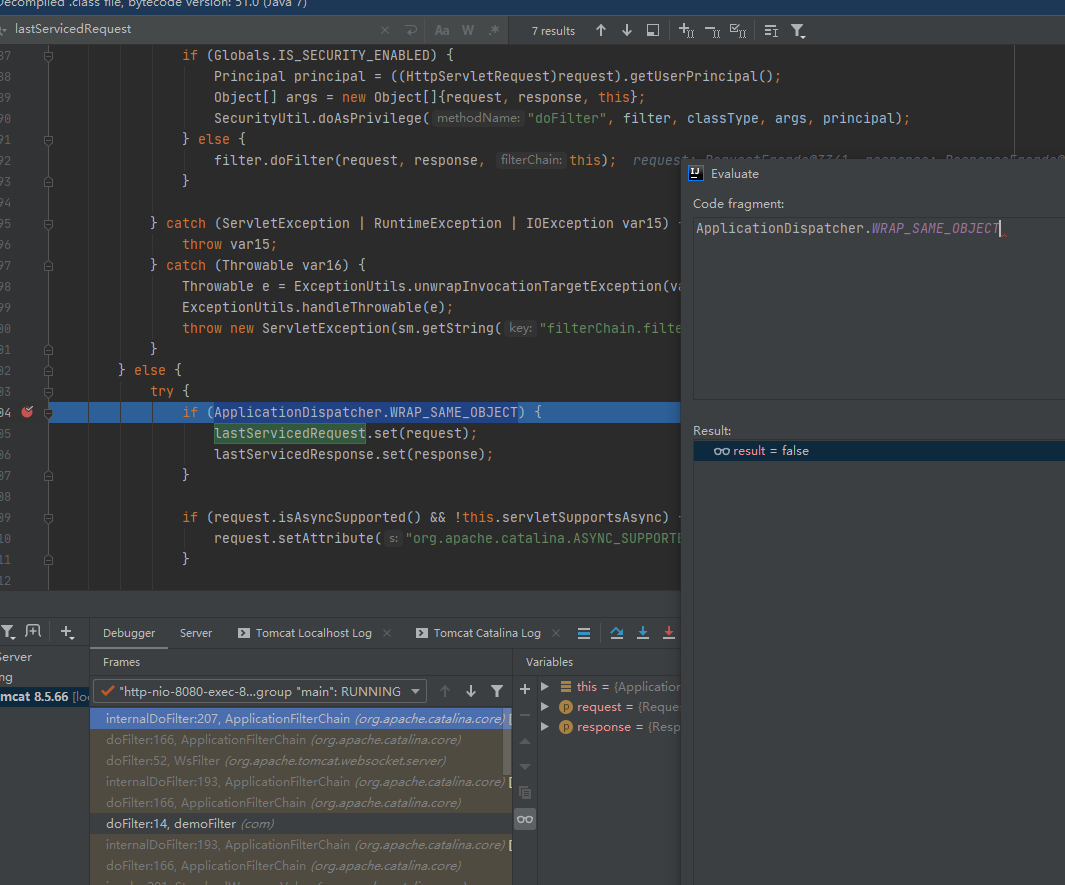Select the 'result = false' row
This screenshot has height=885, width=1065.
879,451
